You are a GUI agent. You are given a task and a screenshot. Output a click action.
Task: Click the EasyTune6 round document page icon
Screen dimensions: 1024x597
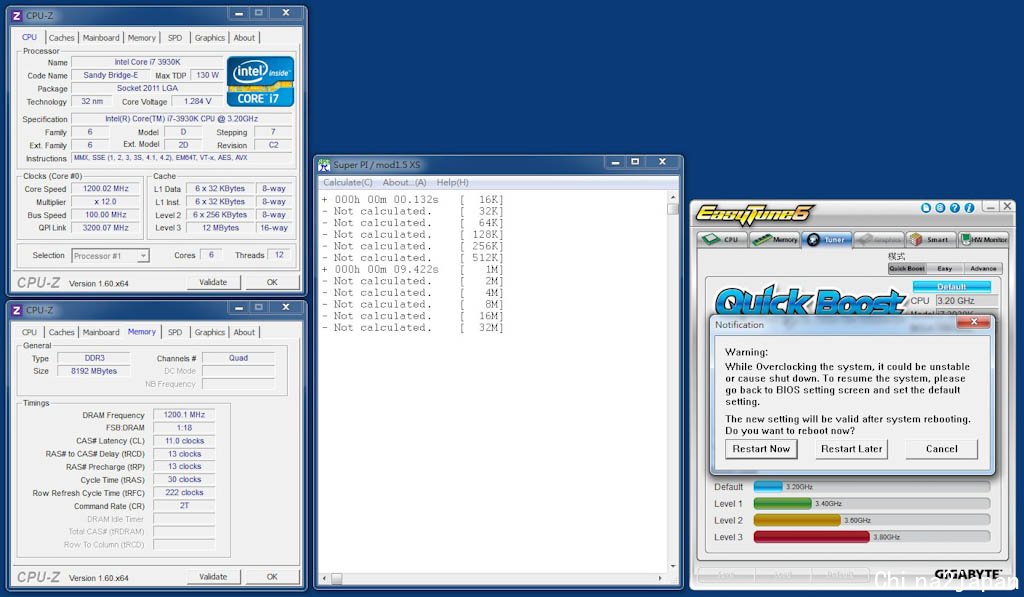[x=926, y=208]
